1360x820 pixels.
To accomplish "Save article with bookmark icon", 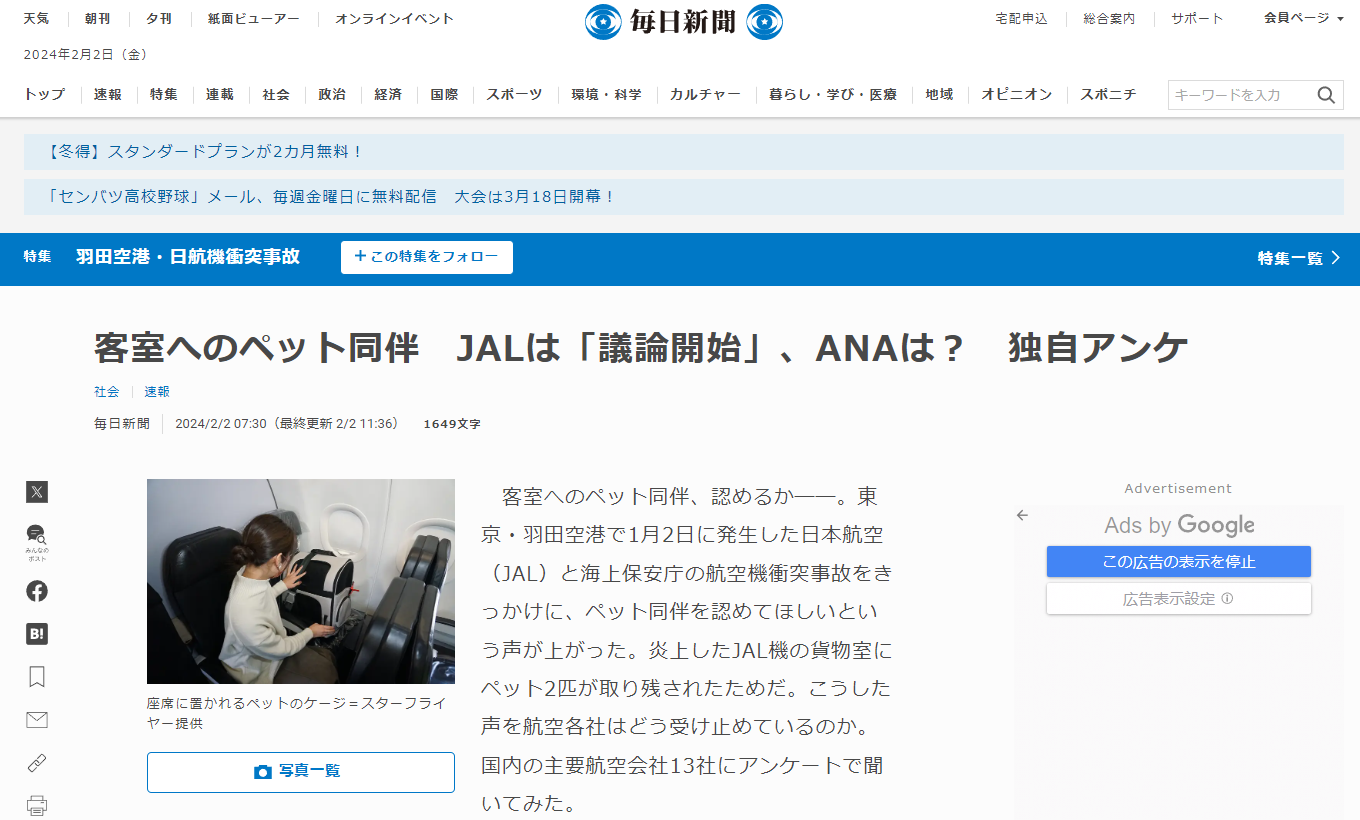I will pyautogui.click(x=37, y=677).
